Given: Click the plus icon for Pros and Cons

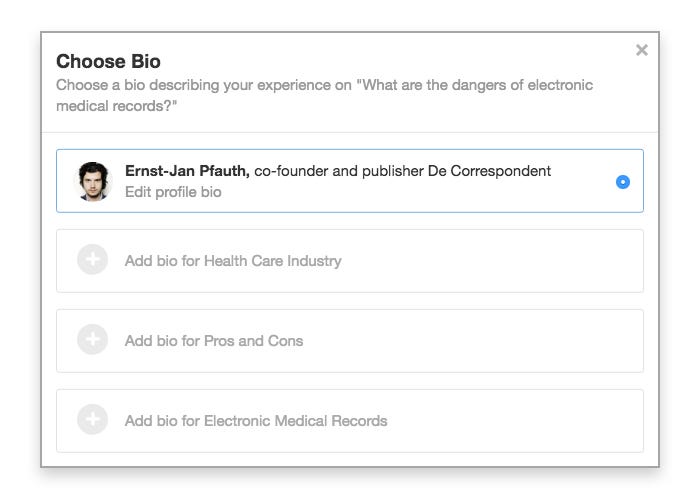Looking at the screenshot, I should [92, 339].
